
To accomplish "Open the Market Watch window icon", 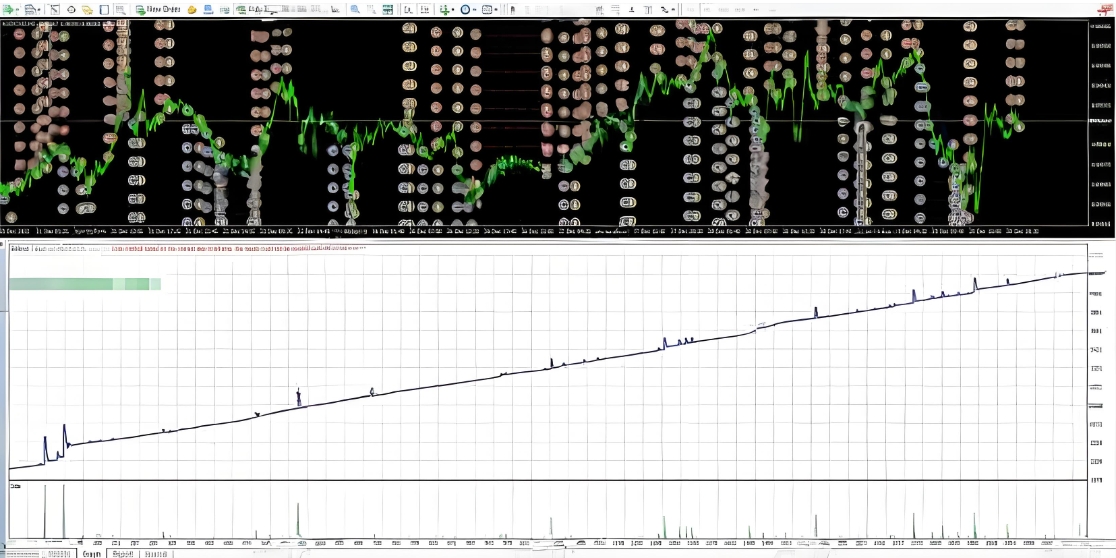I will [x=55, y=9].
